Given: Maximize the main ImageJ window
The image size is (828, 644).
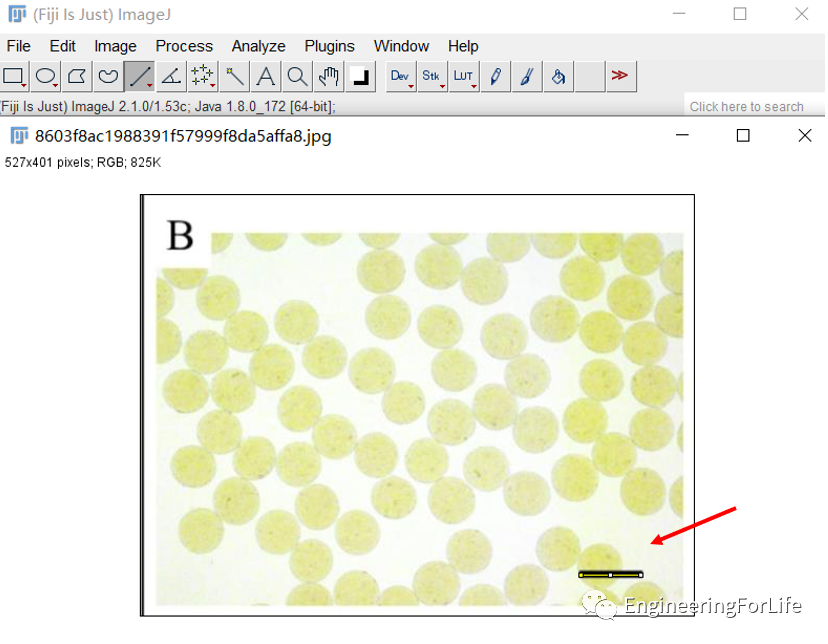Looking at the screenshot, I should pos(740,14).
